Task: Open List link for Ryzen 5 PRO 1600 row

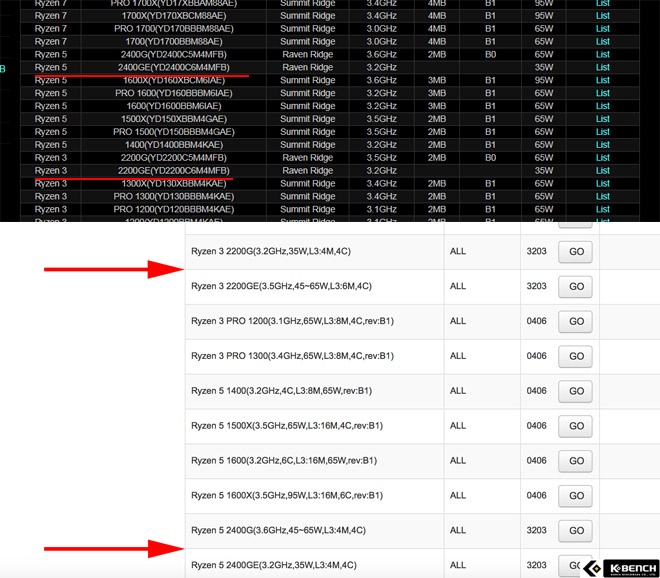Action: [602, 93]
